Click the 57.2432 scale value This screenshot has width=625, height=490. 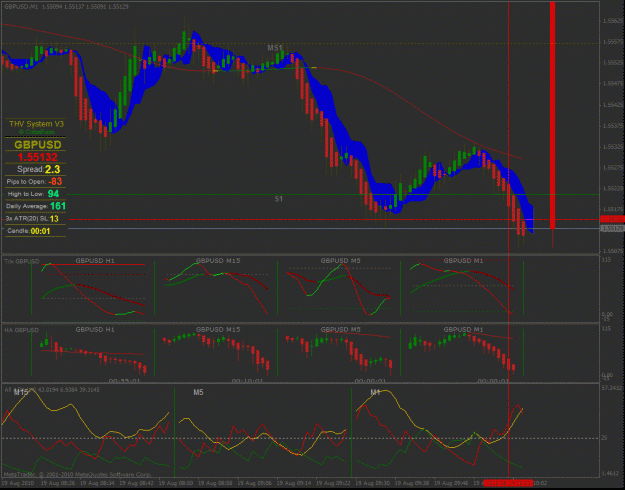click(612, 388)
